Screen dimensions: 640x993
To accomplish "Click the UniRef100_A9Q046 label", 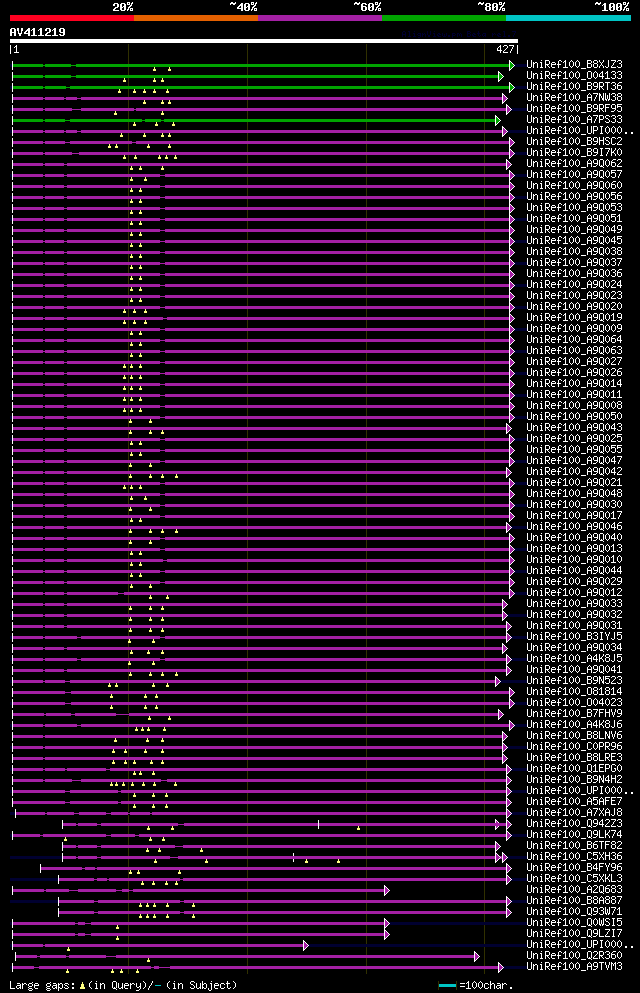I will point(574,526).
